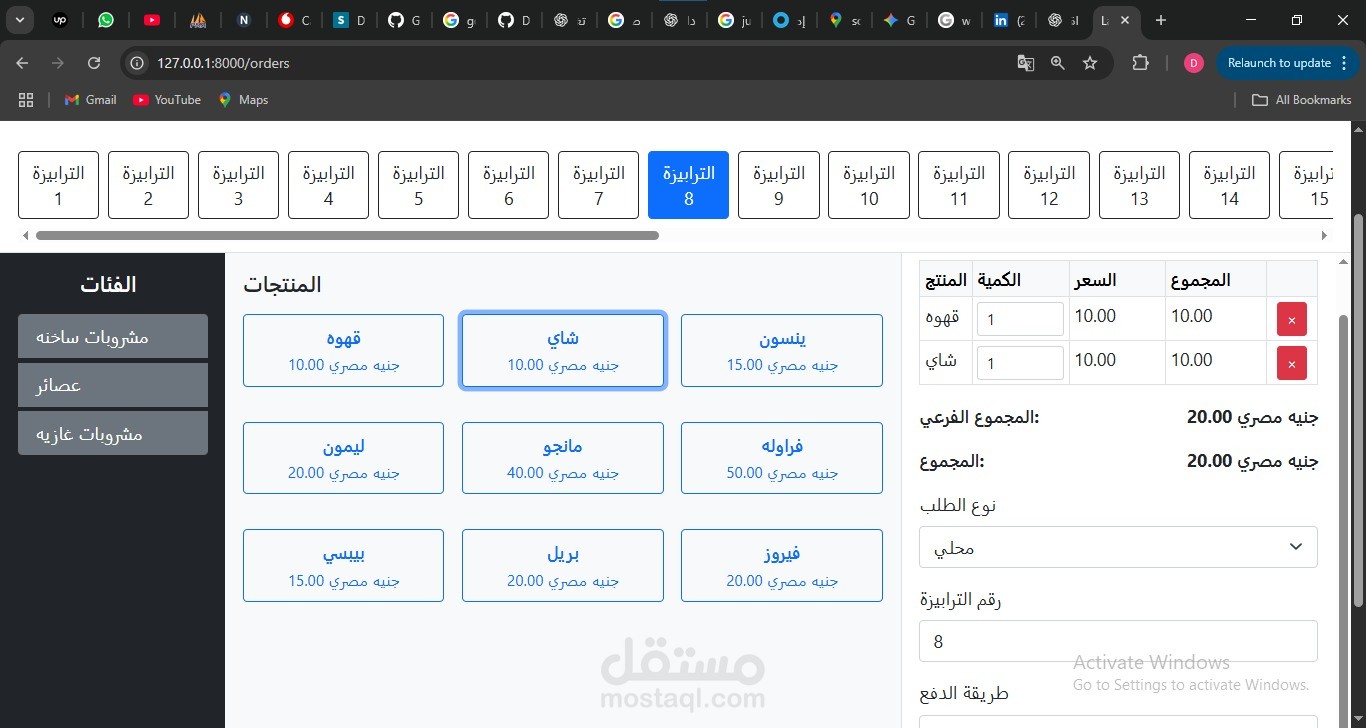Open the Upwork browser tab
Screen dimensions: 1366x728
point(60,20)
